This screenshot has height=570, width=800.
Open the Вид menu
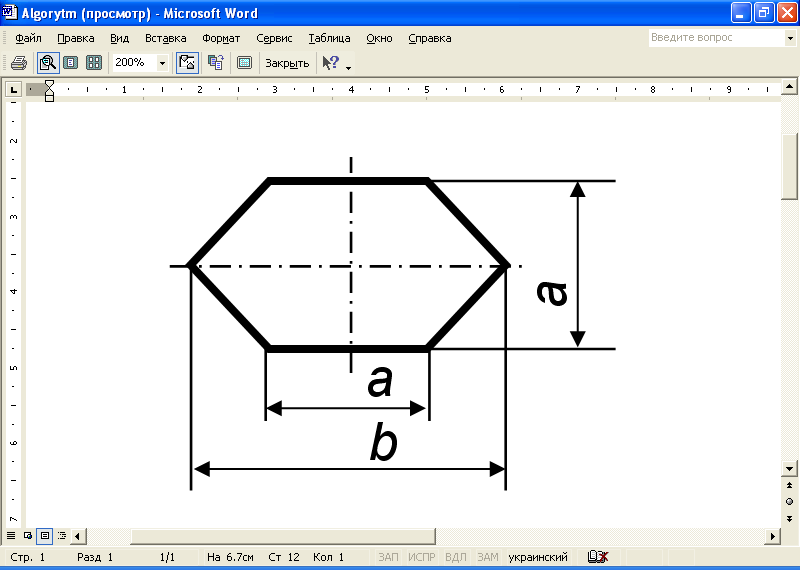coord(119,38)
